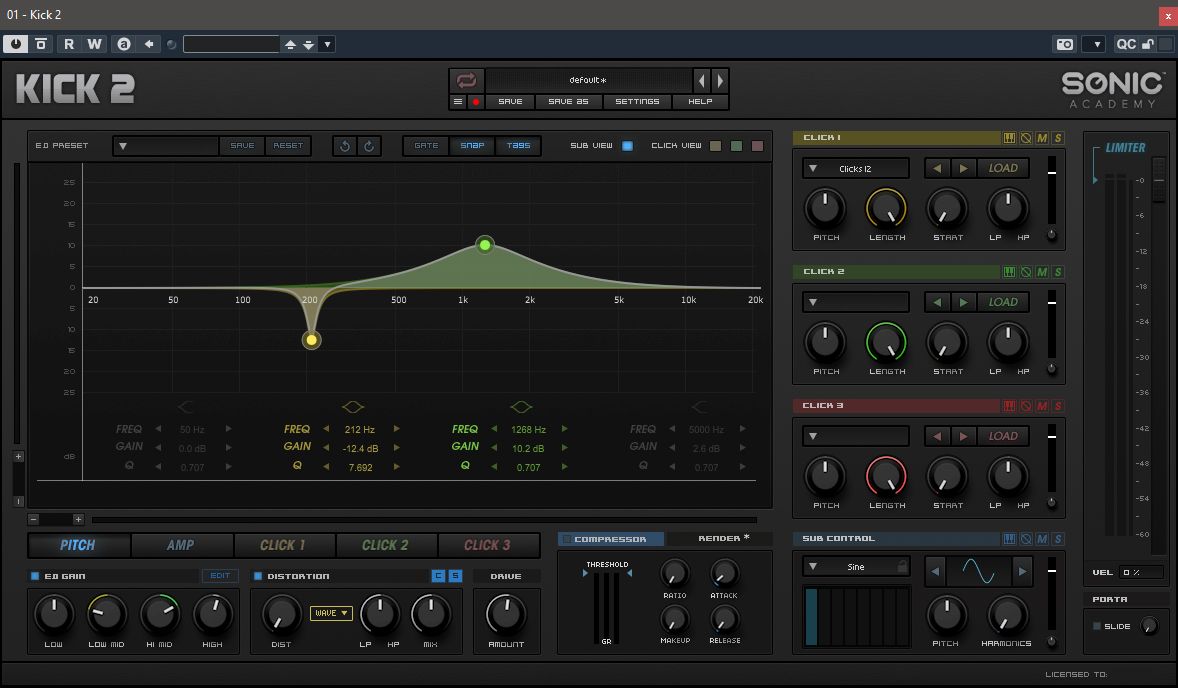This screenshot has width=1178, height=688.
Task: Switch to the Click 2 tab
Action: [385, 545]
